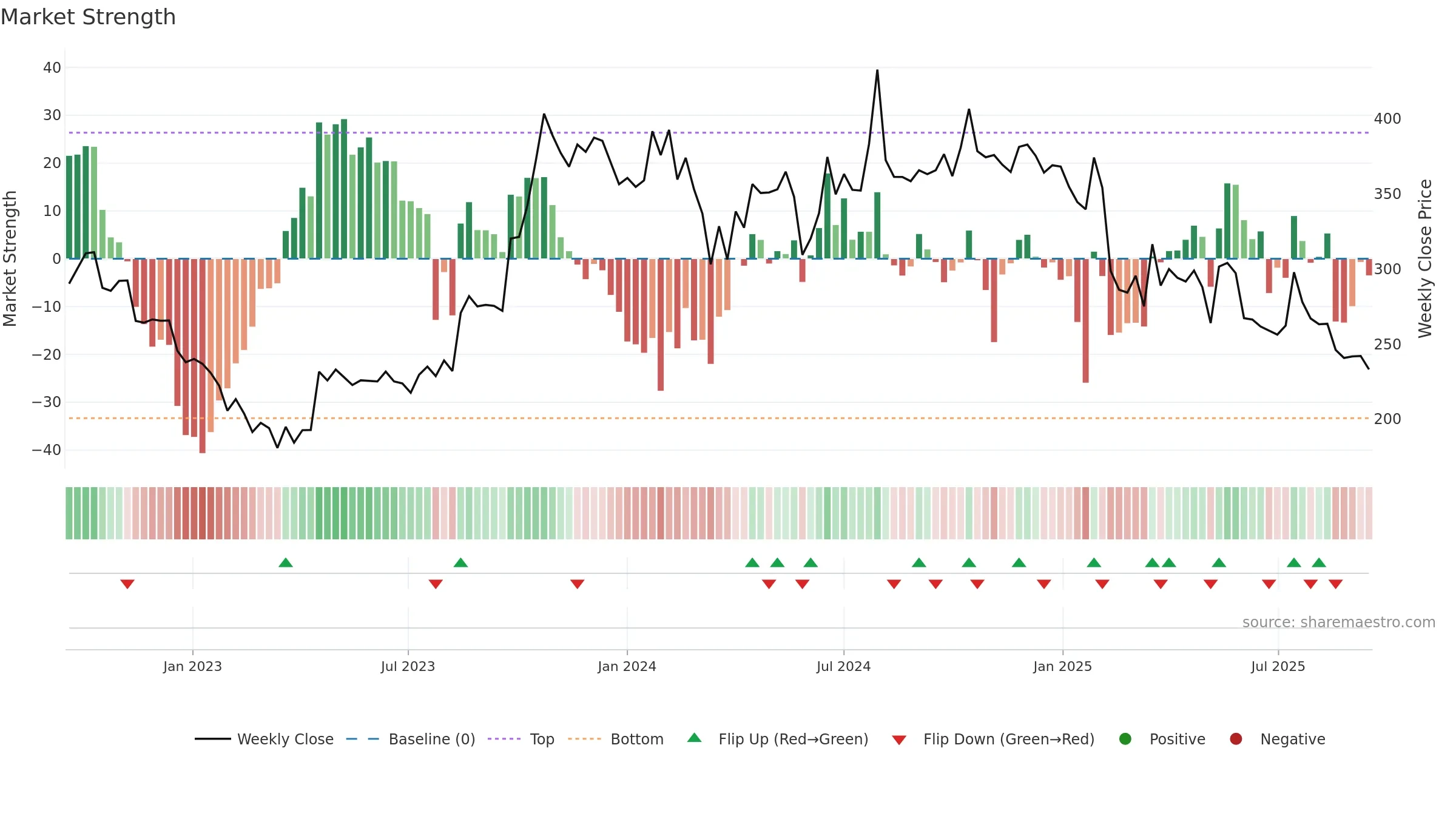Click the Jan 2025 axis label

pos(1062,666)
